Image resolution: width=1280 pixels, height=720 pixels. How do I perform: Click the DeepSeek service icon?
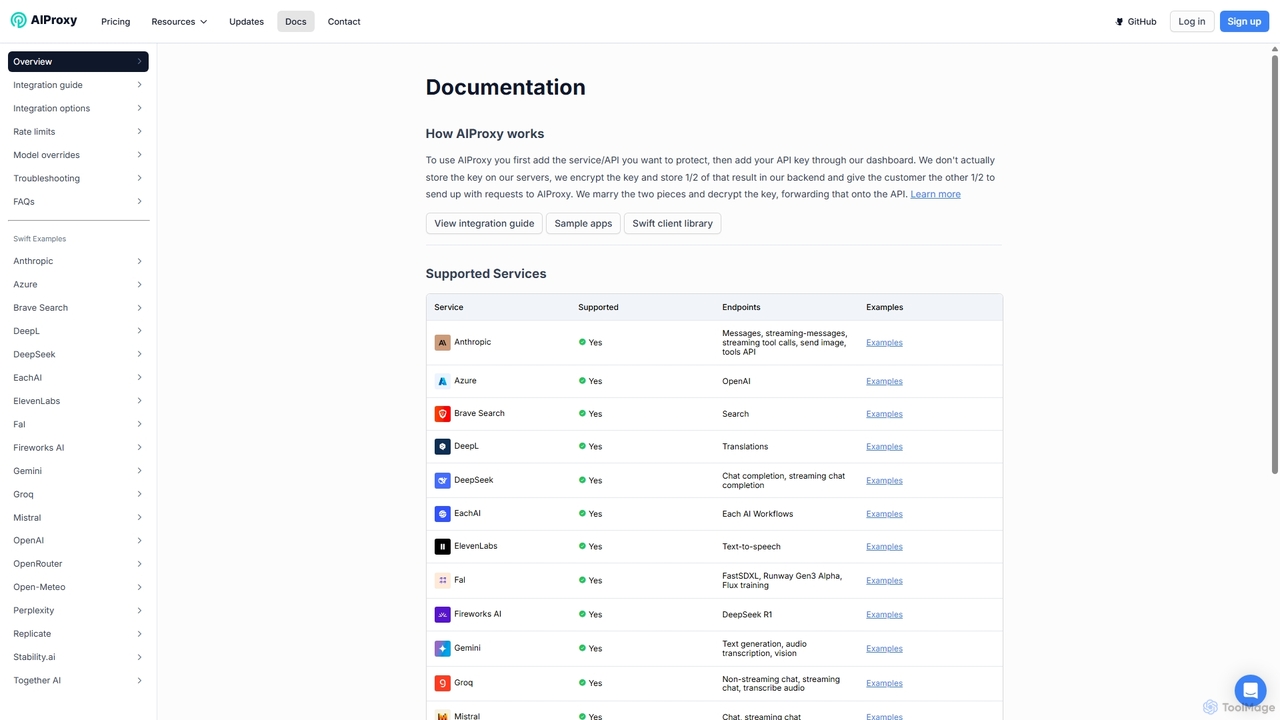(x=442, y=480)
